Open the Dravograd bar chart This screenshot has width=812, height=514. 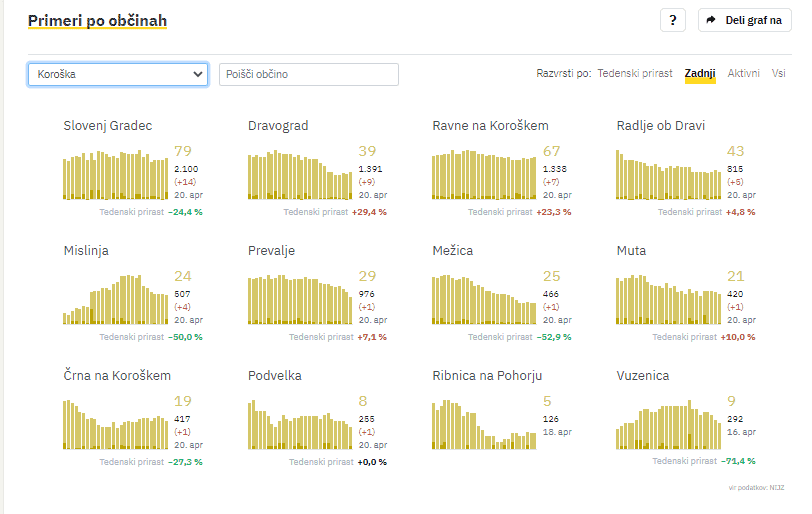pos(300,176)
